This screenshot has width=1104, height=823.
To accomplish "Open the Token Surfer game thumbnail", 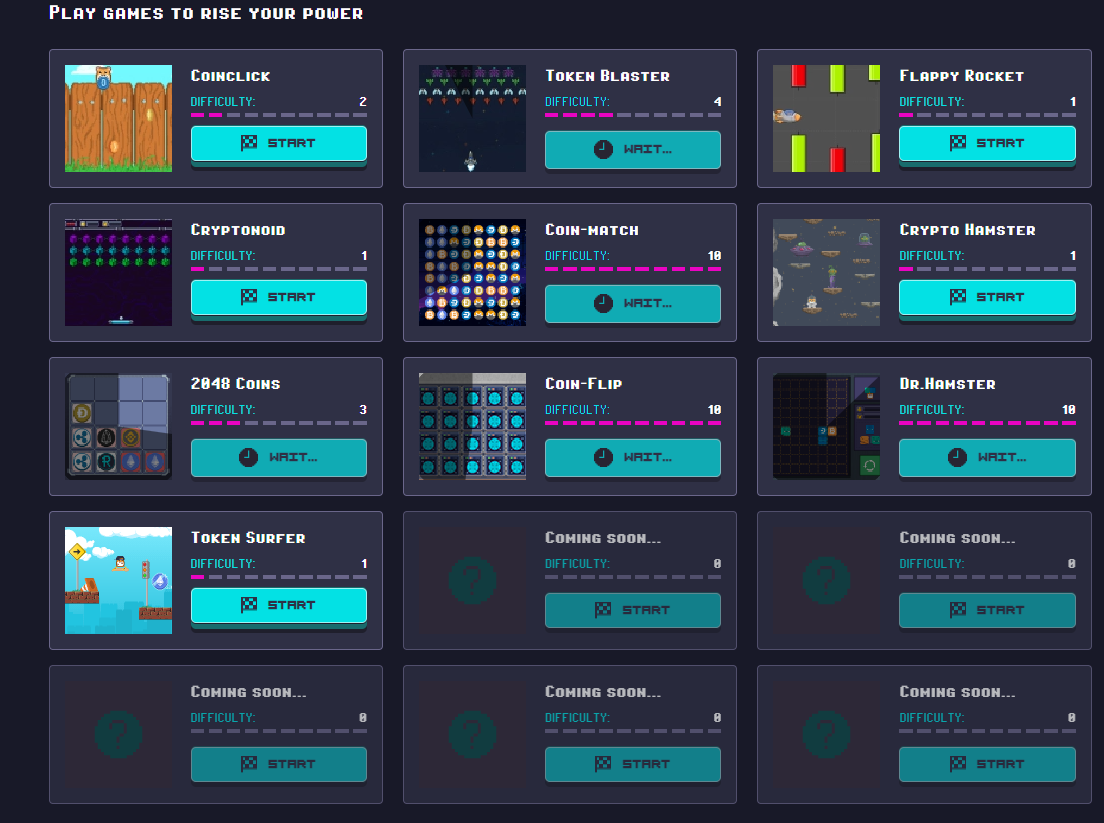I will click(118, 581).
